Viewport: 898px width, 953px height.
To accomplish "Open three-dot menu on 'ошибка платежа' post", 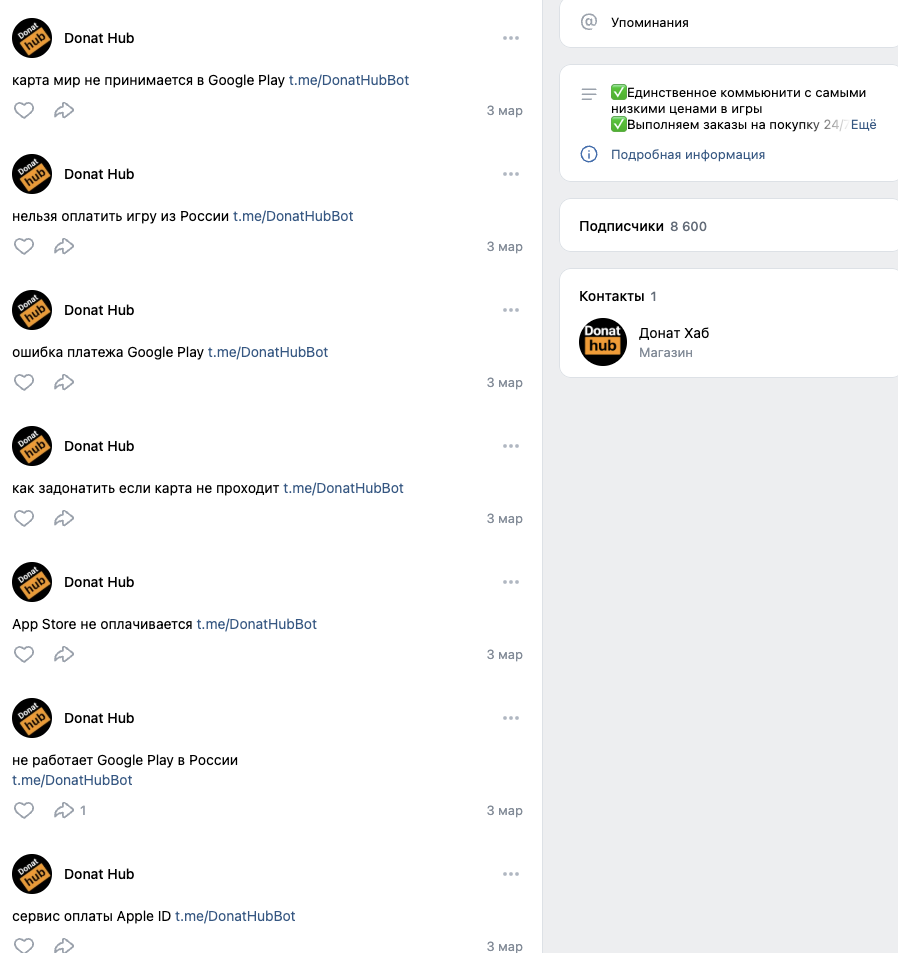I will coord(511,310).
